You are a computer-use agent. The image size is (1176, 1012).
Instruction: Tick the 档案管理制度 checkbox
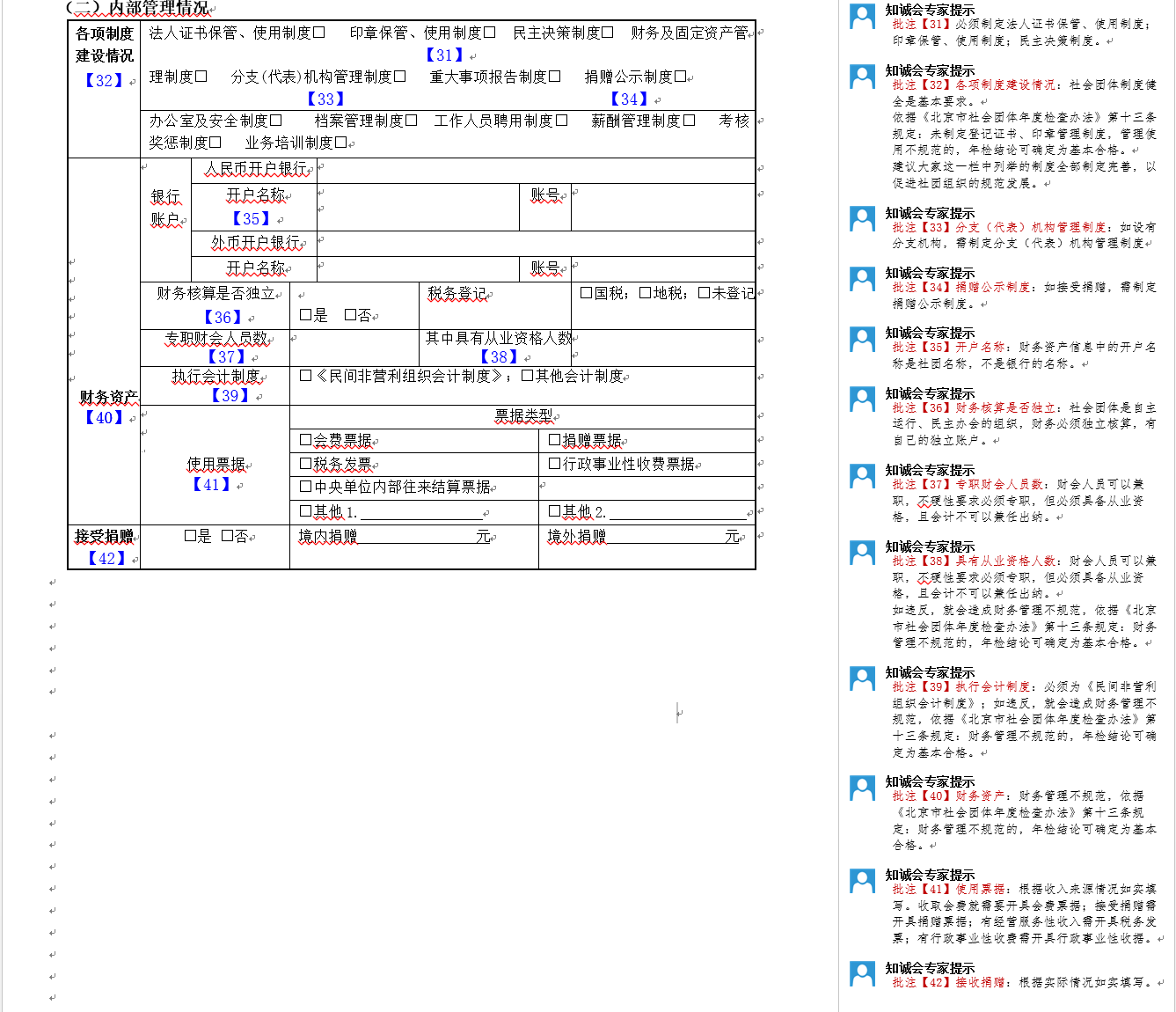pos(411,121)
